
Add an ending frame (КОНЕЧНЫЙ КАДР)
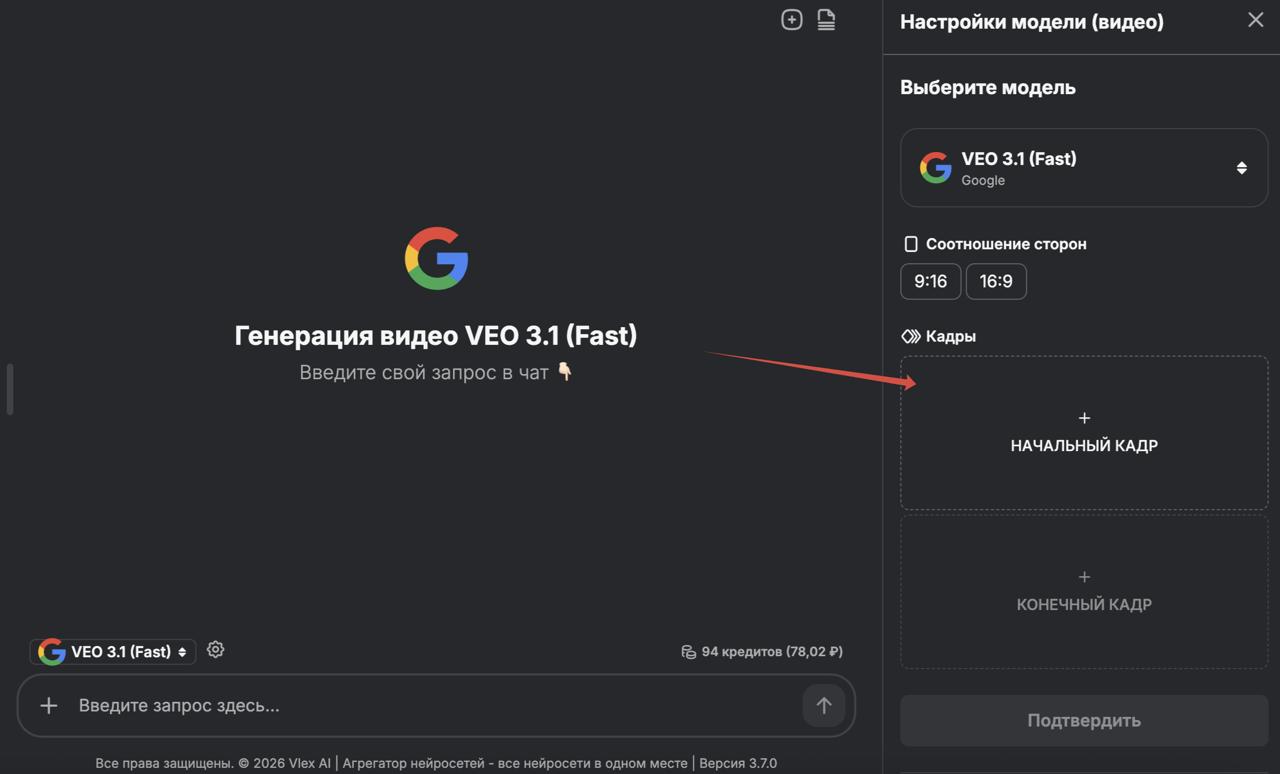1084,592
